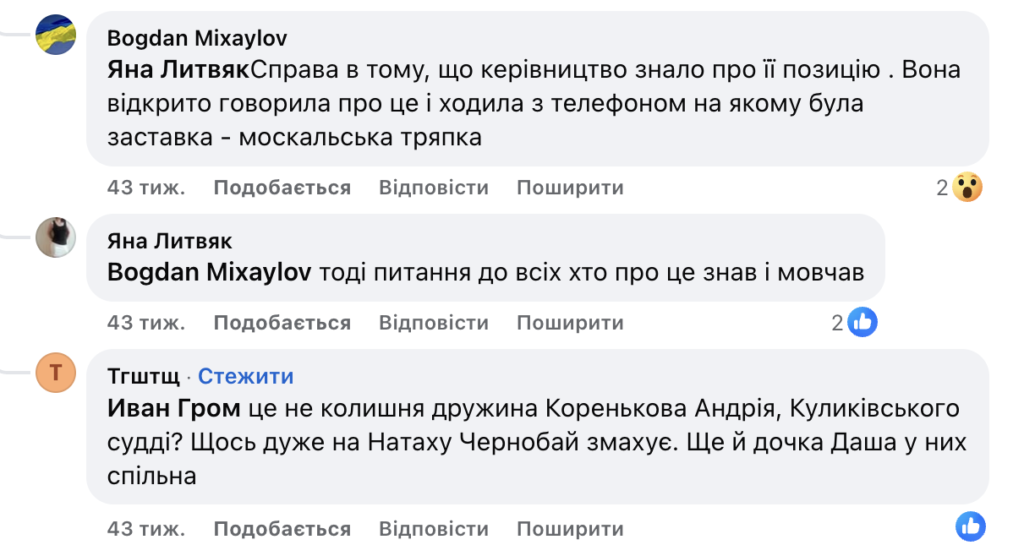Click the Bogdan Mixaylov mention in Яна's reply

click(209, 272)
